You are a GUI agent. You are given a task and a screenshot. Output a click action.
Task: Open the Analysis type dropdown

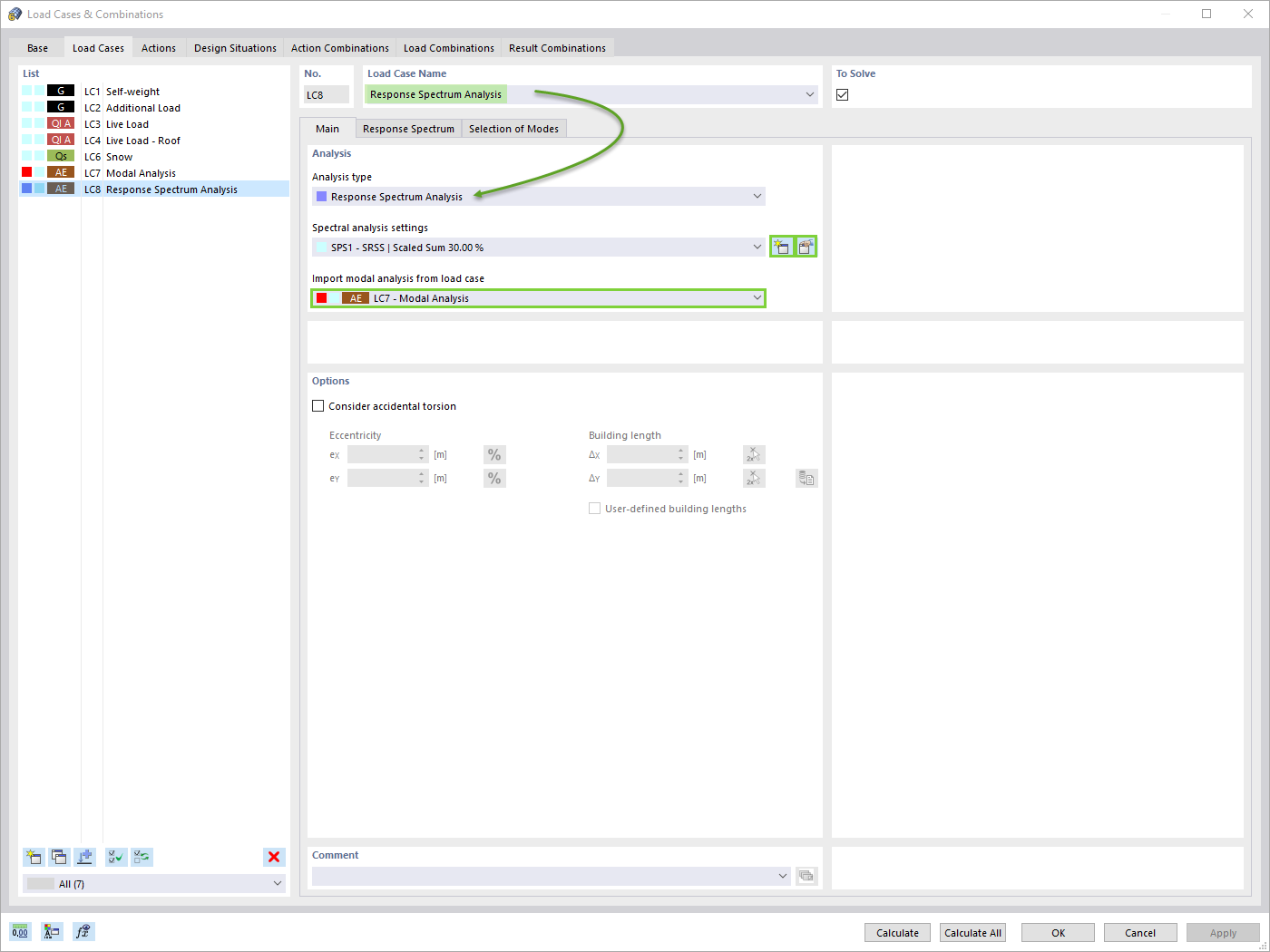pyautogui.click(x=757, y=196)
